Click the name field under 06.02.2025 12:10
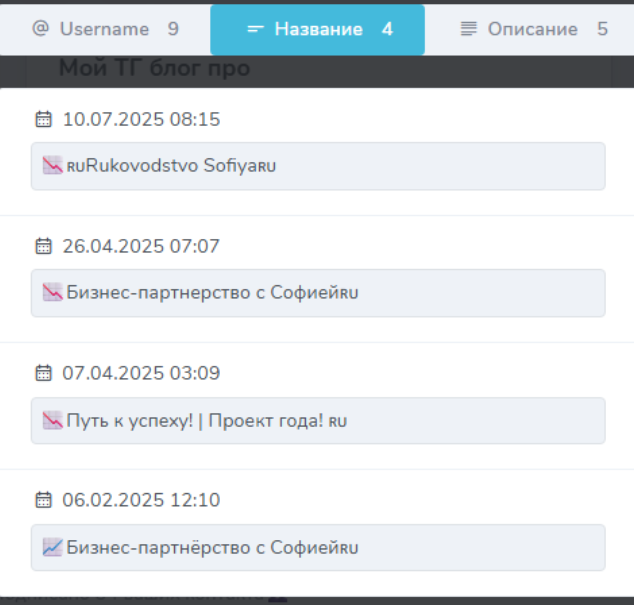 tap(318, 547)
